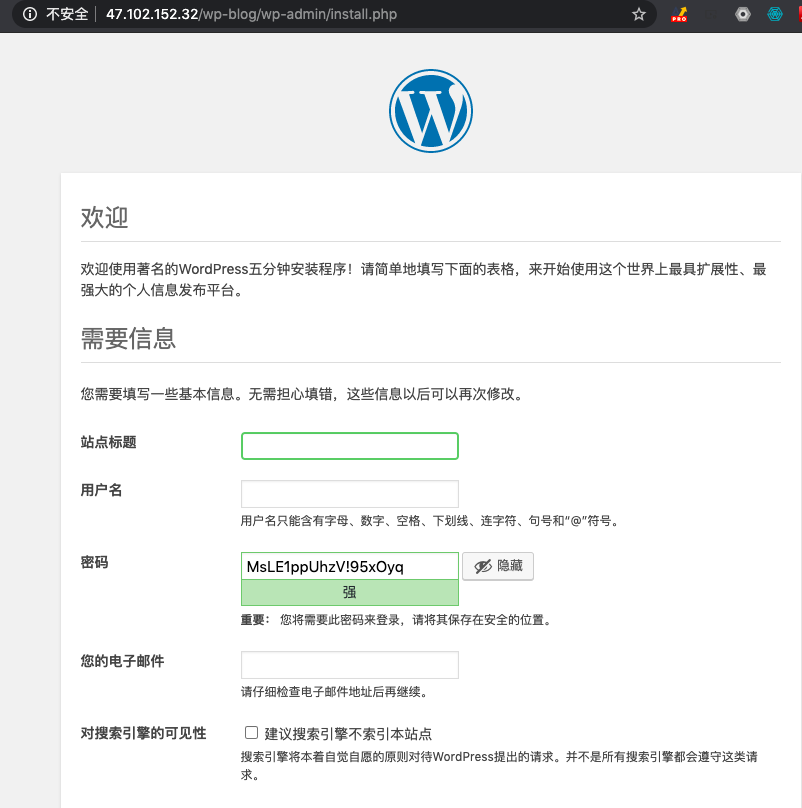Click the 不安全 security label

(x=67, y=14)
